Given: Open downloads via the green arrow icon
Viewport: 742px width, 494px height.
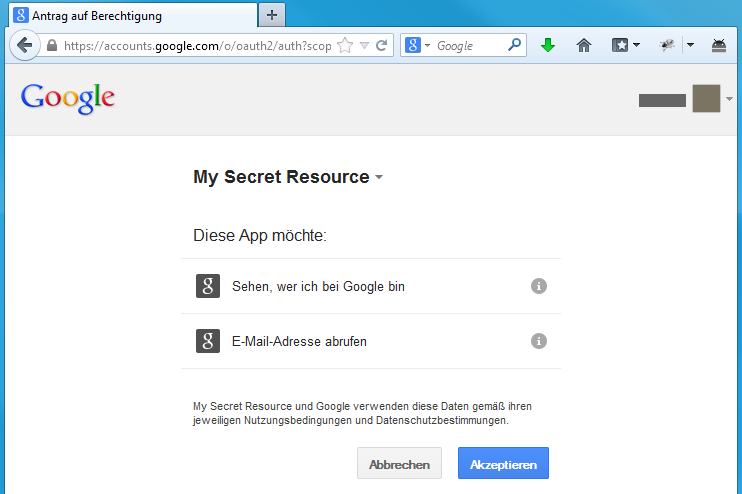Looking at the screenshot, I should point(548,45).
